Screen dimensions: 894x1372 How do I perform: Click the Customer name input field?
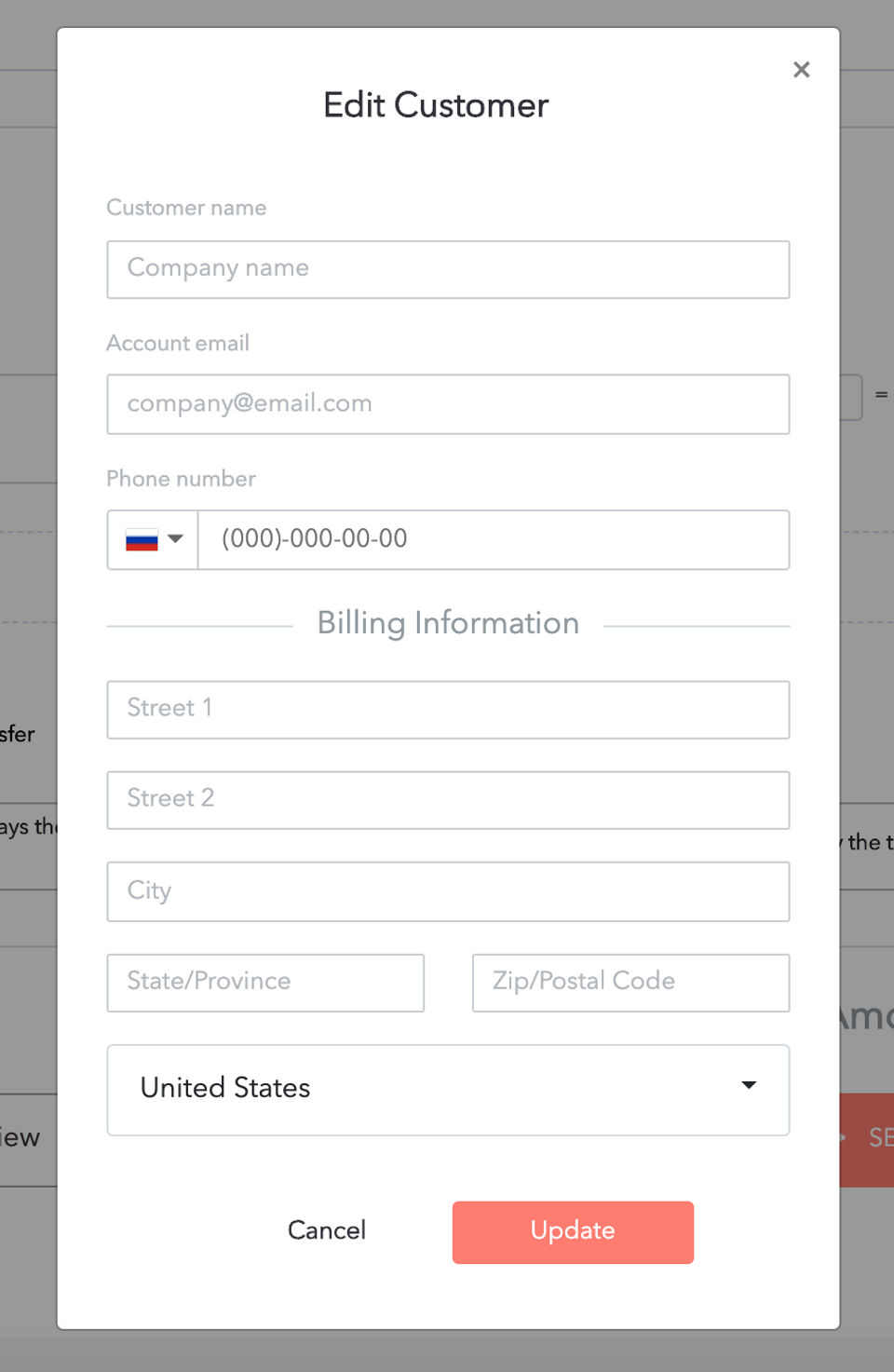(448, 269)
